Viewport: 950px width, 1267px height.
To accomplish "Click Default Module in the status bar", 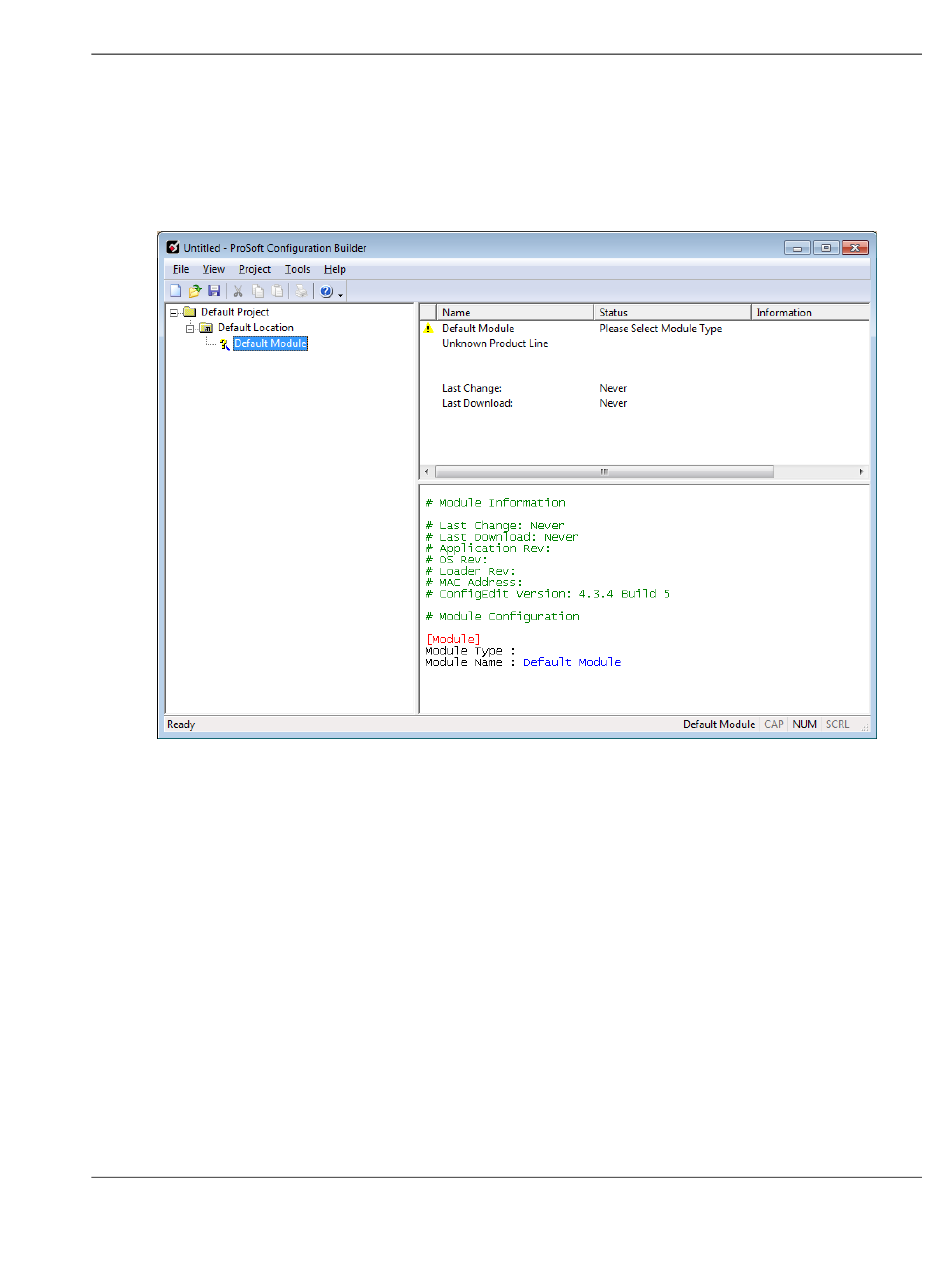I will point(719,725).
